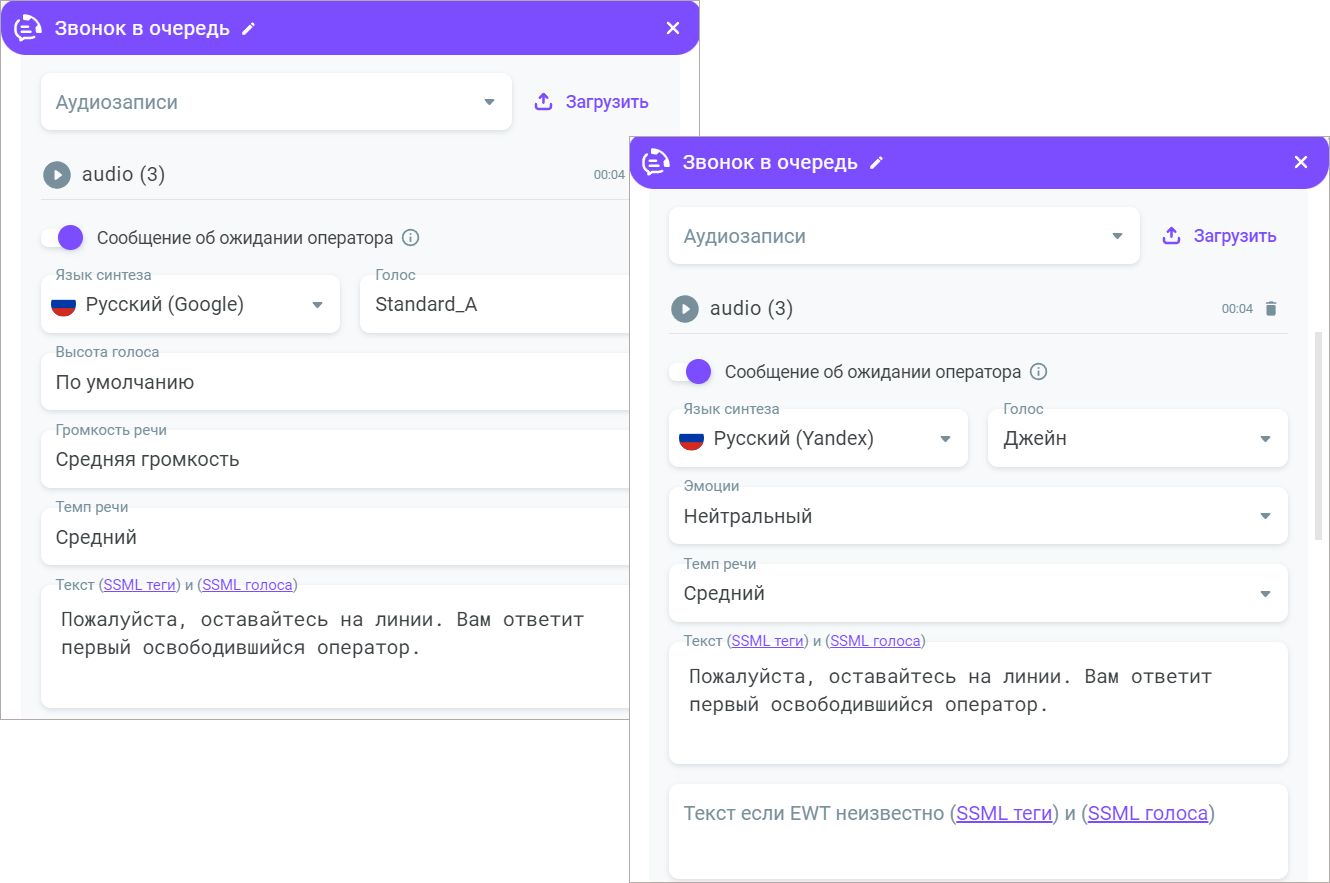Click scrollbar in right window
Viewport: 1330px width, 883px height.
1318,436
